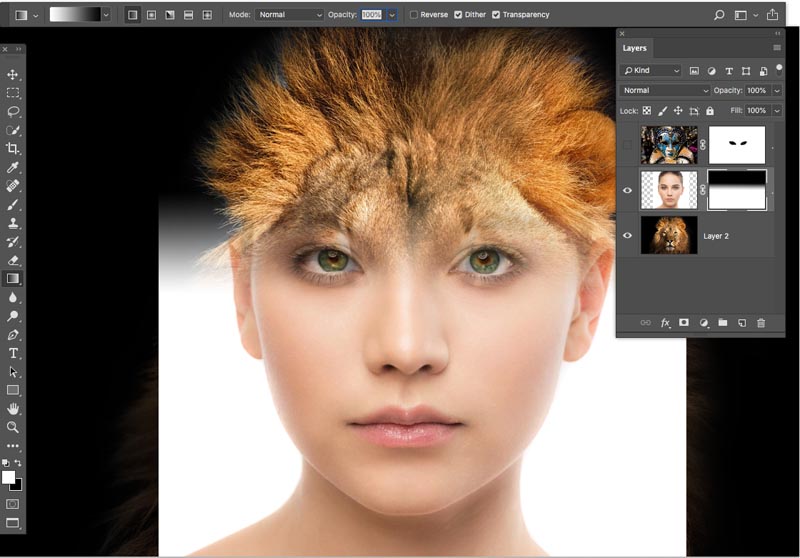Open the search icon in options bar
800x558 pixels.
coord(719,15)
